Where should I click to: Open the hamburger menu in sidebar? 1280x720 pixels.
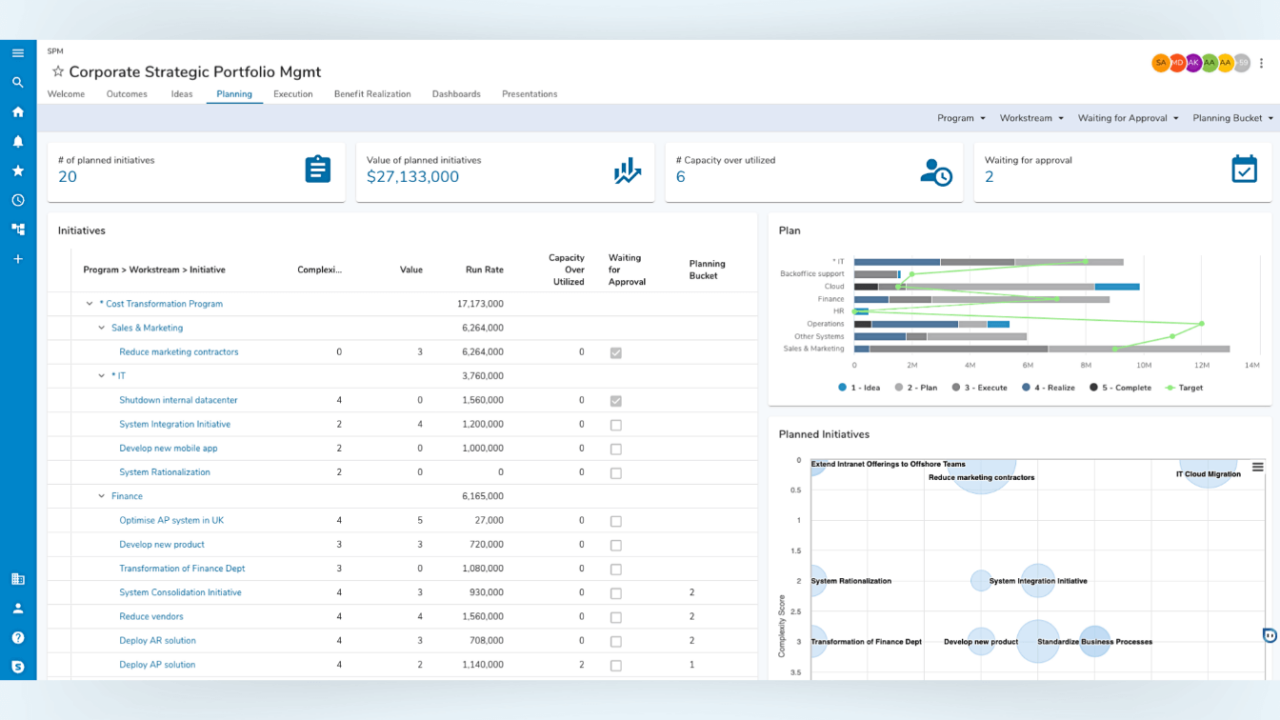tap(18, 53)
